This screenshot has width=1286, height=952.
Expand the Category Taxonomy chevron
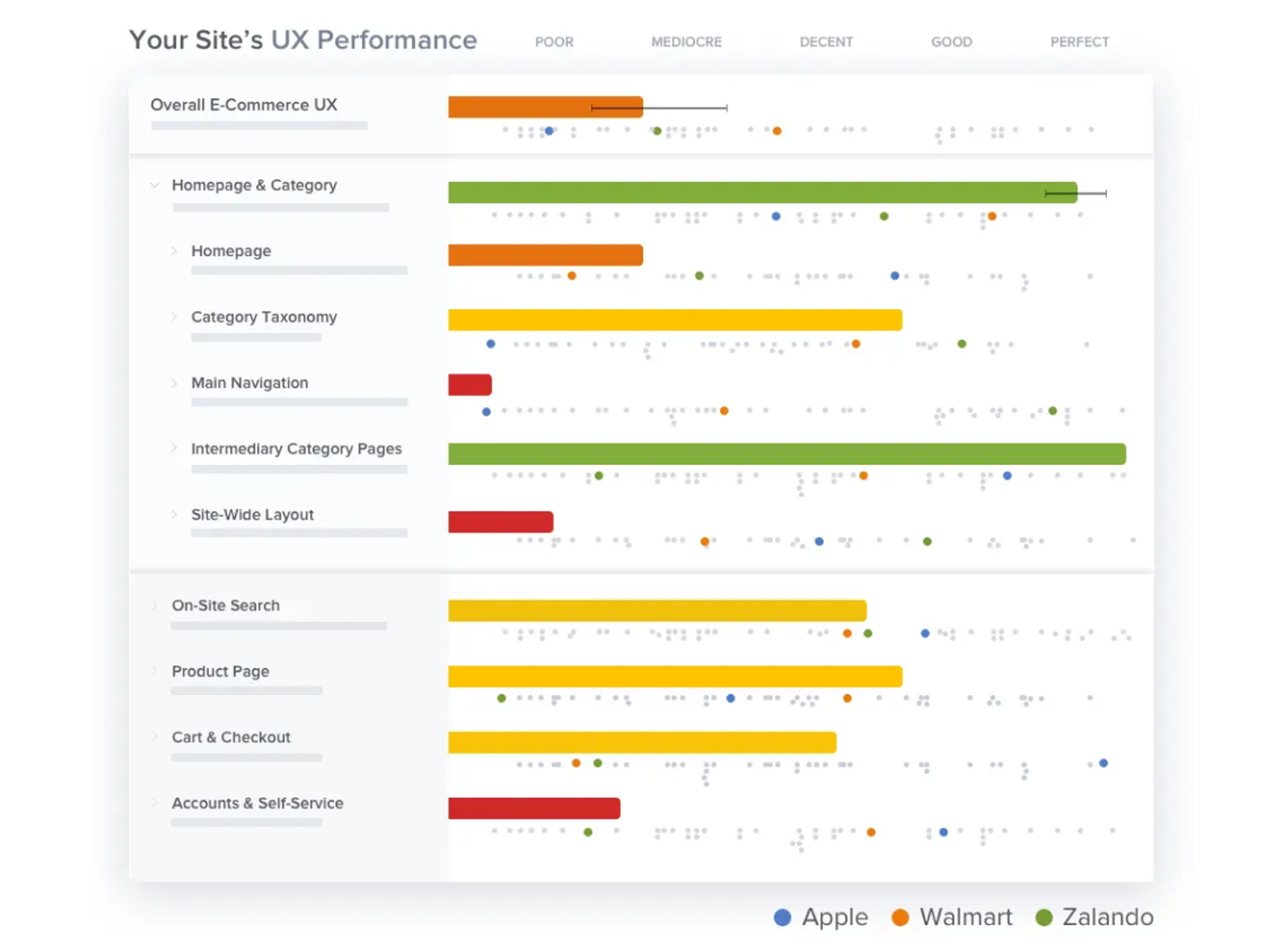click(x=174, y=316)
